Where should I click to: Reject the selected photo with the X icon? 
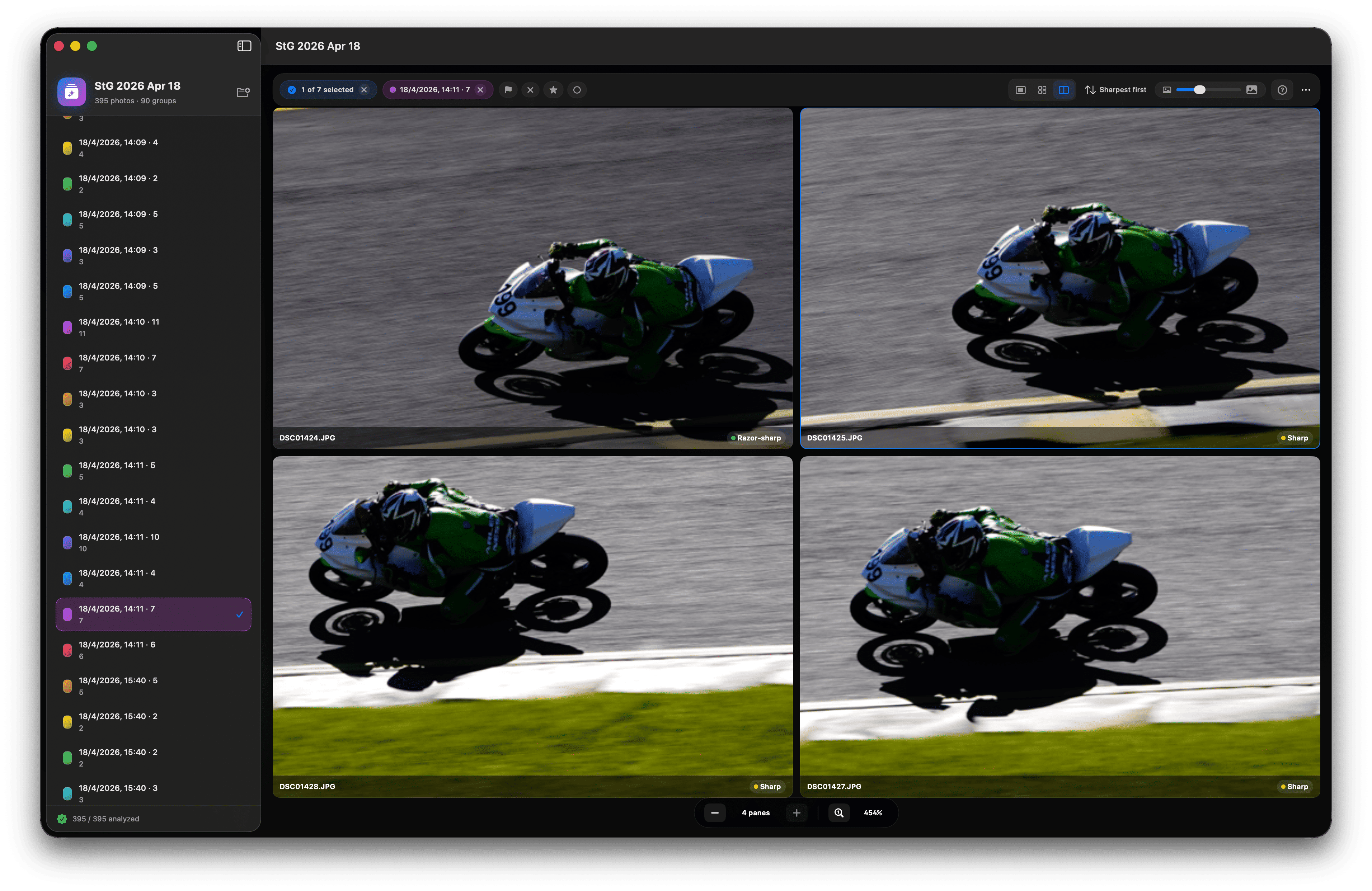530,90
